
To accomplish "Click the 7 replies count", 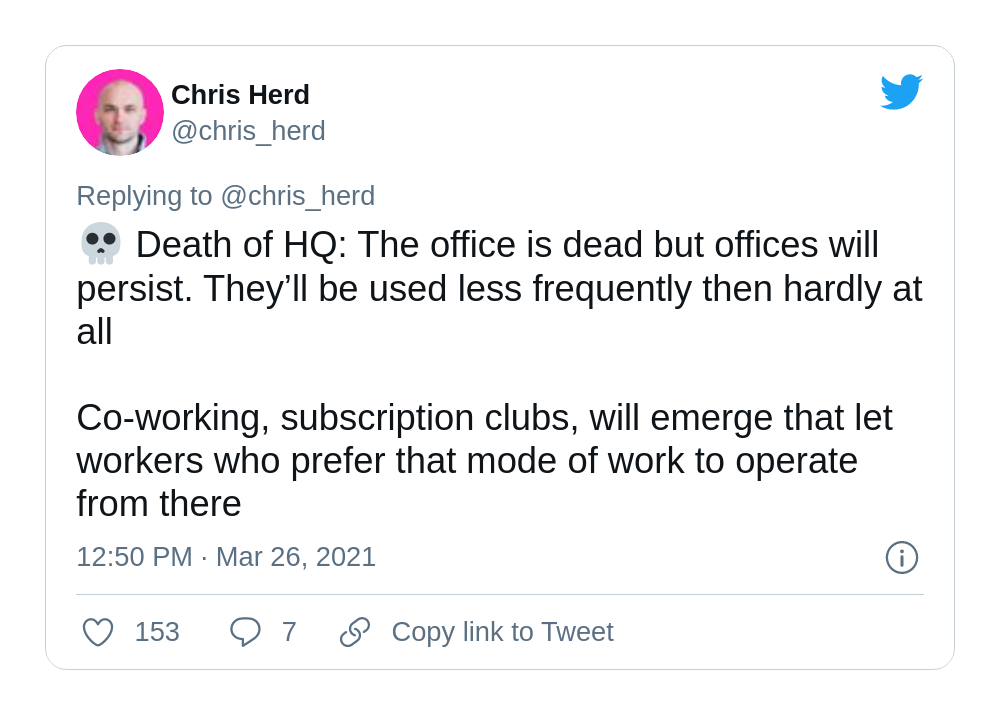I will pyautogui.click(x=289, y=632).
